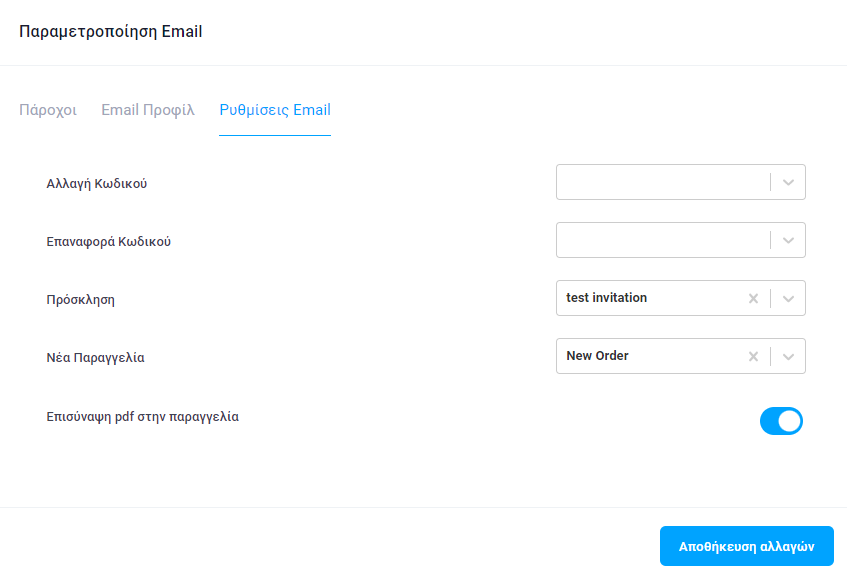This screenshot has height=585, width=847.
Task: Switch to the Πάροχοι tab
Action: point(48,110)
